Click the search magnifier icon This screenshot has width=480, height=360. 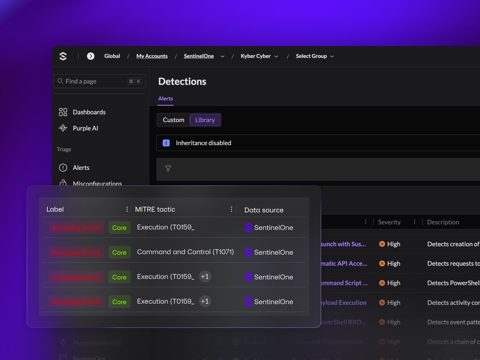tap(60, 81)
